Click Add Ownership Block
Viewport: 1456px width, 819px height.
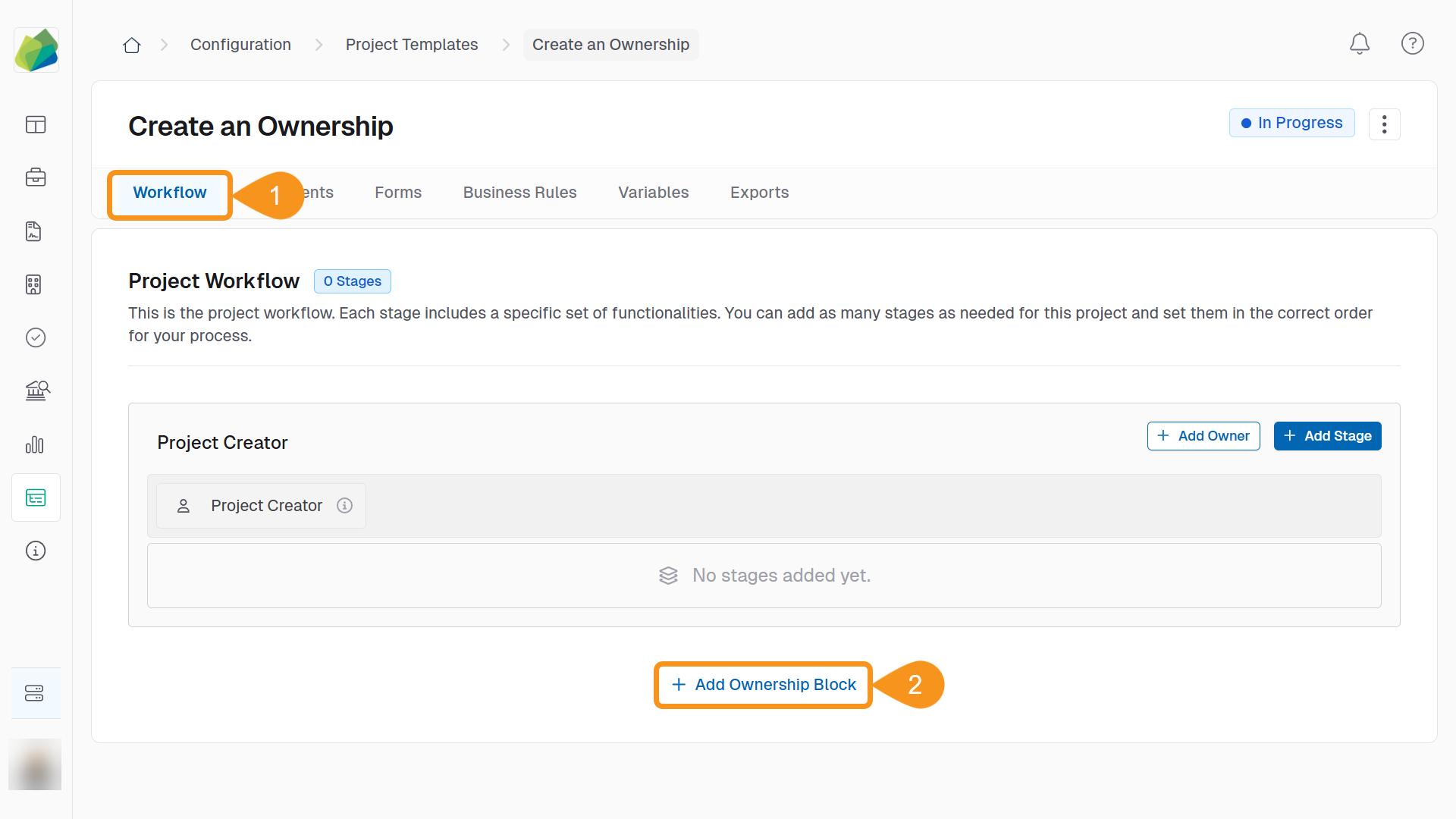click(764, 685)
